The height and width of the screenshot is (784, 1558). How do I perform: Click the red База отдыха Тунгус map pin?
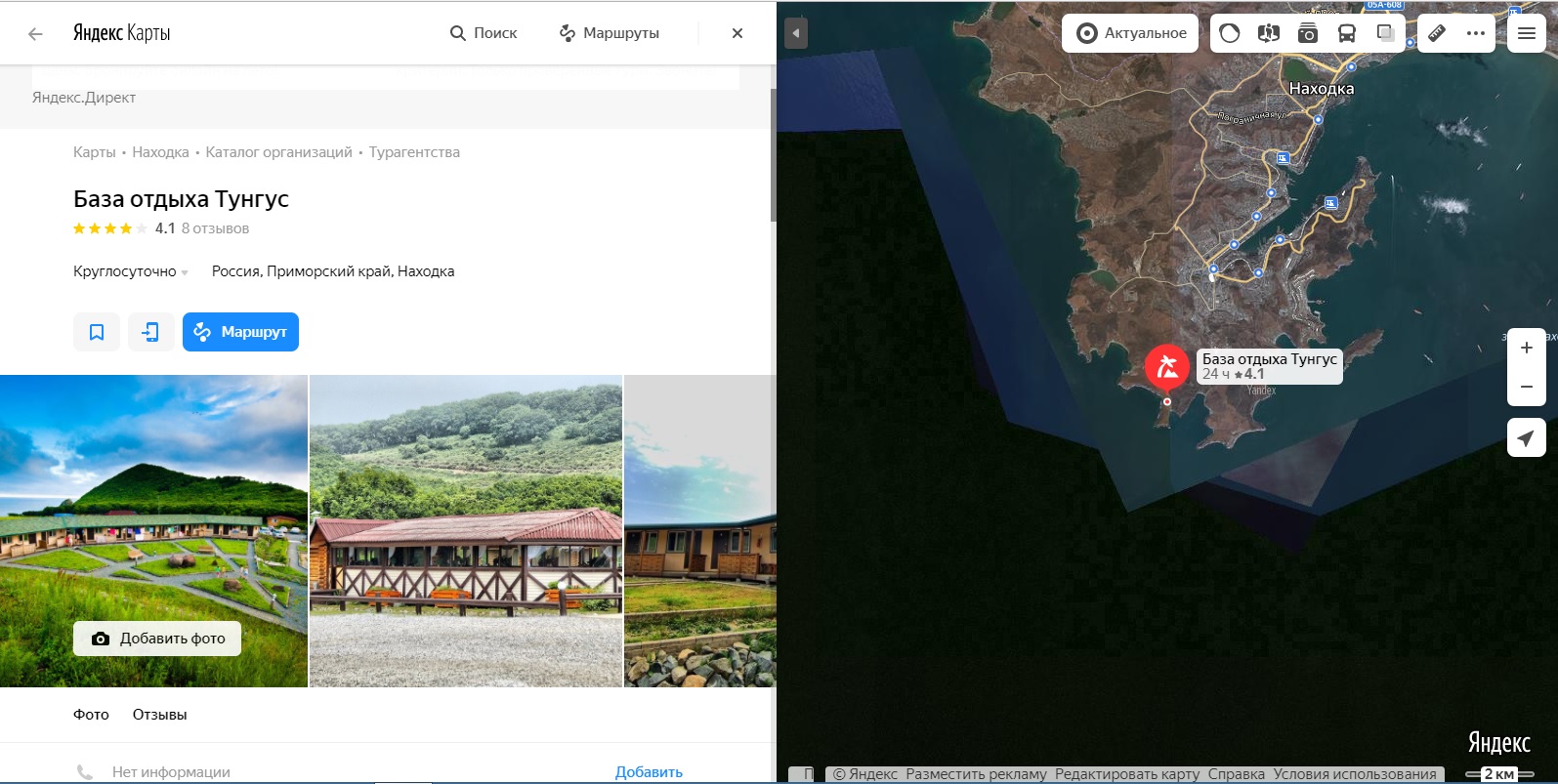click(x=1166, y=369)
